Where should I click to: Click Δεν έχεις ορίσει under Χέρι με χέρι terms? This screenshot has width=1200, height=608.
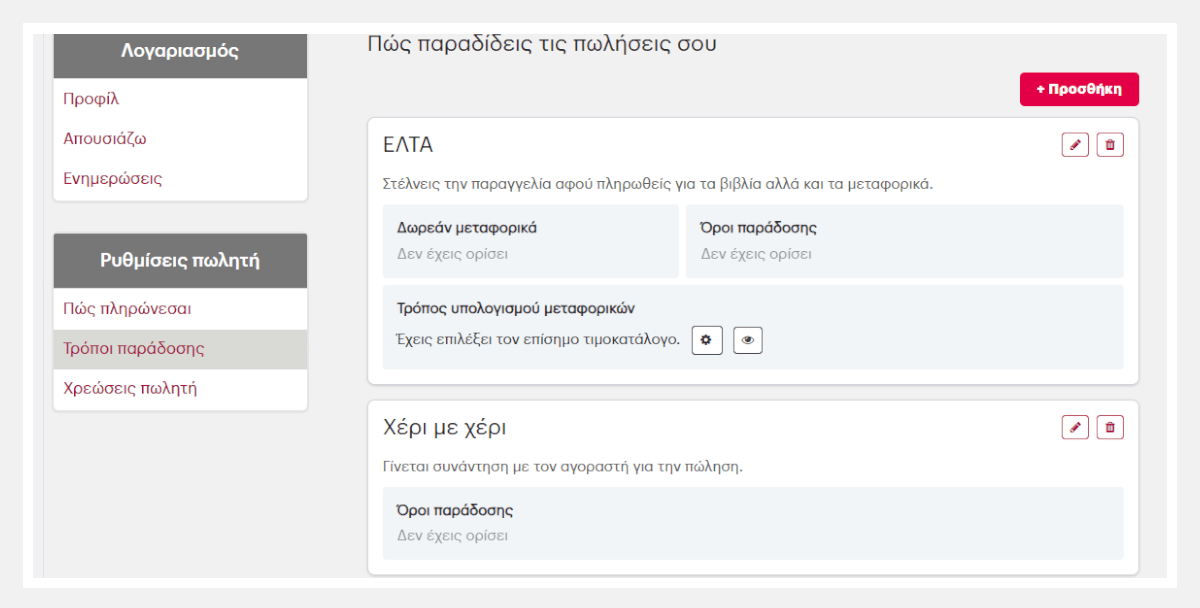[452, 536]
